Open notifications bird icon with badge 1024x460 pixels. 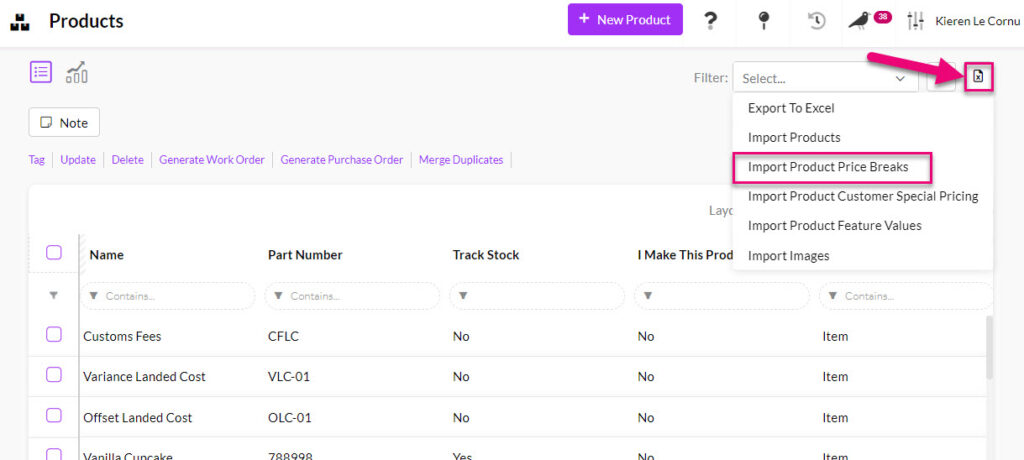pos(860,20)
